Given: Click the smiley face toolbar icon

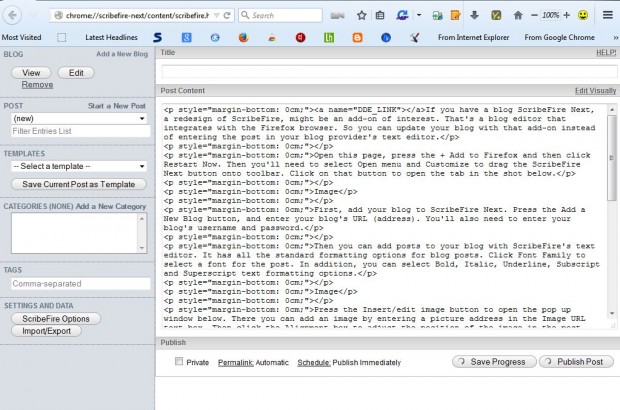Looking at the screenshot, I should 583,16.
